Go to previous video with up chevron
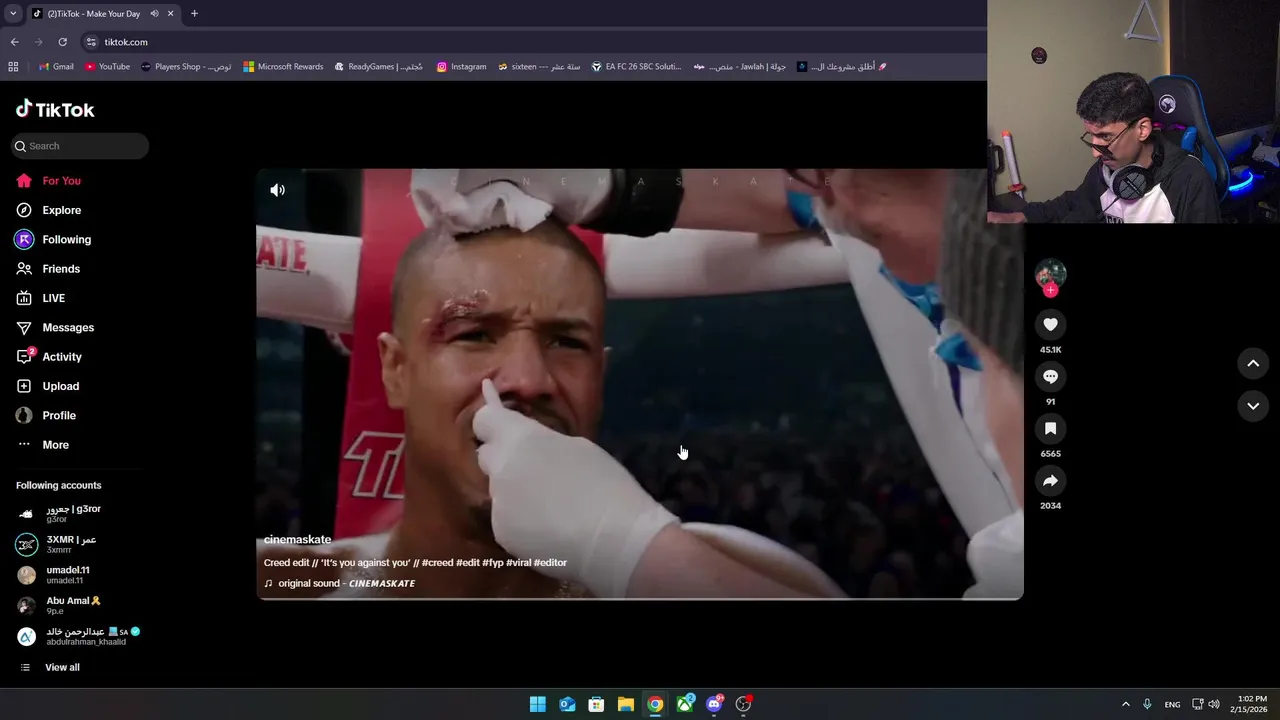Screen dimensions: 1280x720 pos(1253,363)
